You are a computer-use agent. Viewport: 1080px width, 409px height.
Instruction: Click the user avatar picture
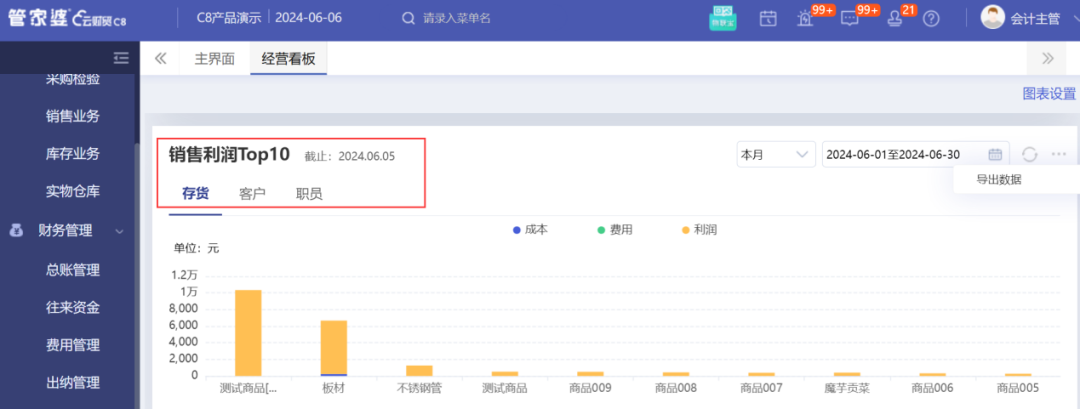click(x=992, y=18)
